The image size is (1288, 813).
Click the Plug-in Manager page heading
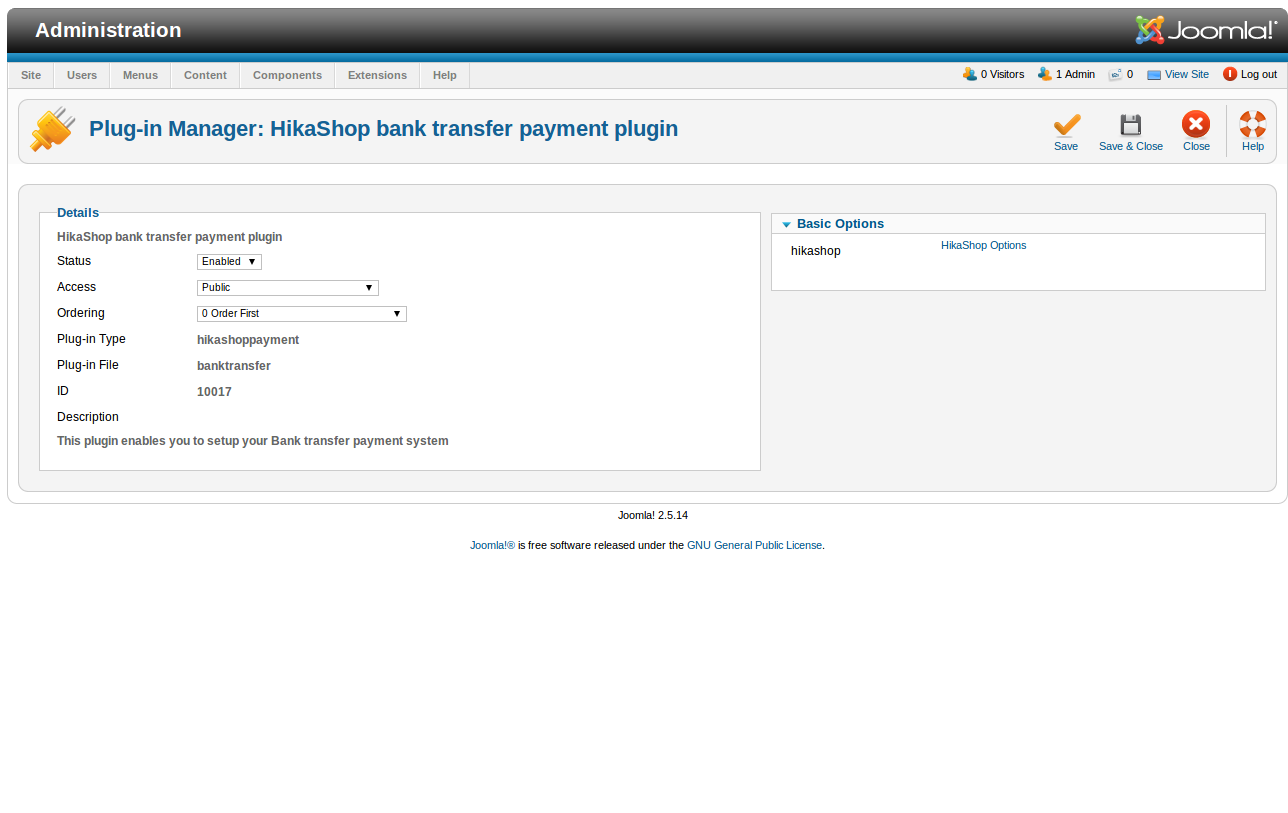pyautogui.click(x=384, y=129)
